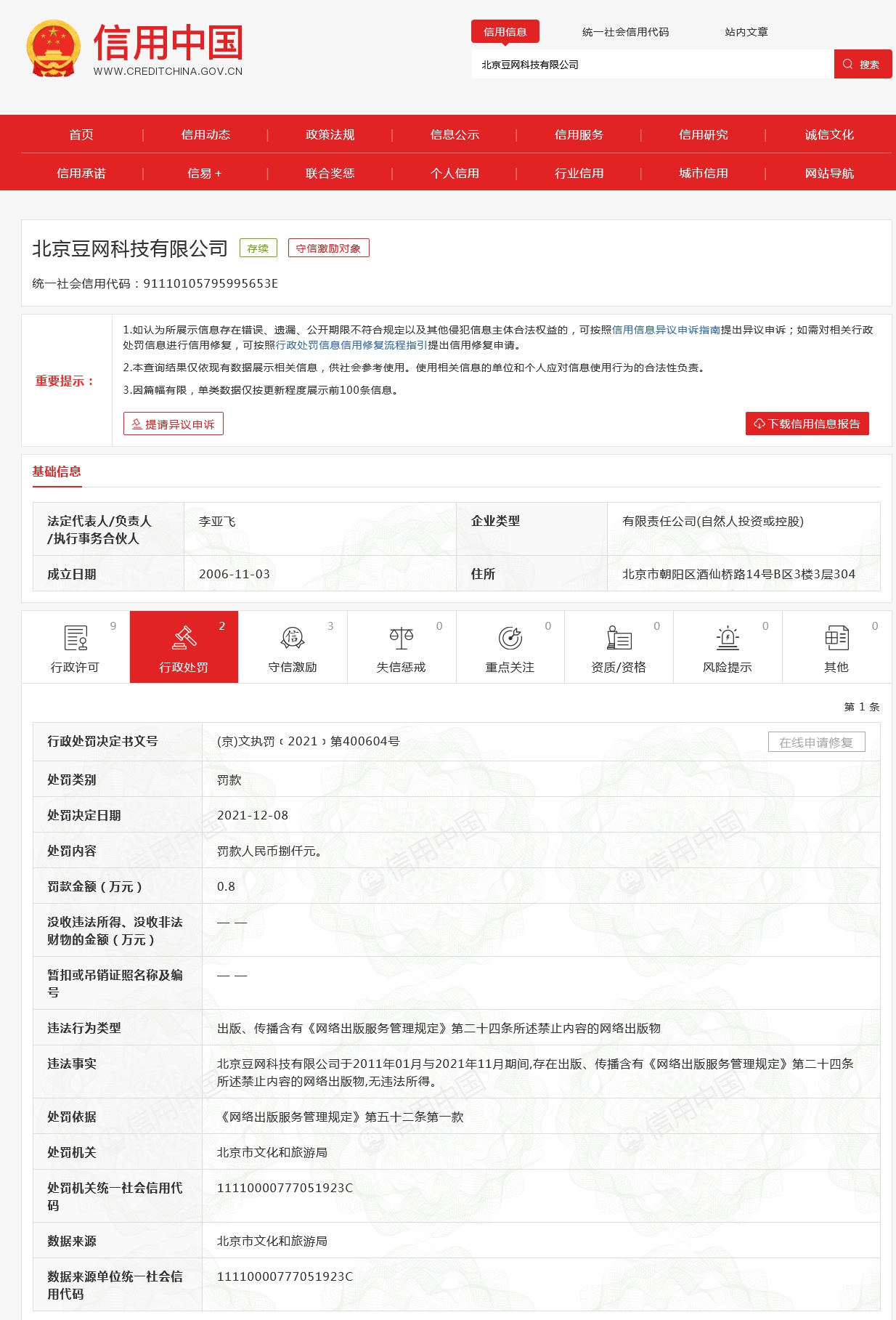The height and width of the screenshot is (1320, 896).
Task: Select the 行政处罚 gavel icon
Action: click(184, 638)
